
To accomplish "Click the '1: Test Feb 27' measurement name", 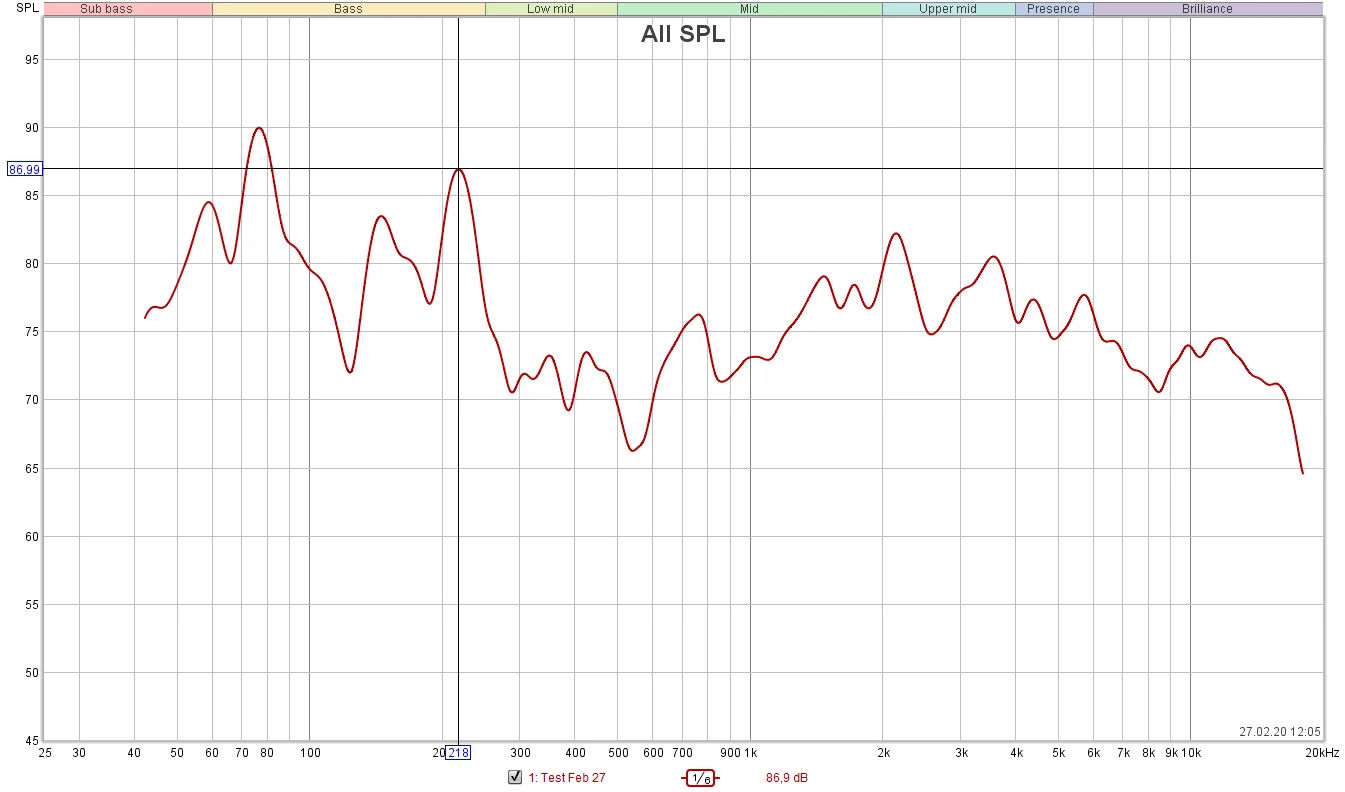I will pos(568,777).
